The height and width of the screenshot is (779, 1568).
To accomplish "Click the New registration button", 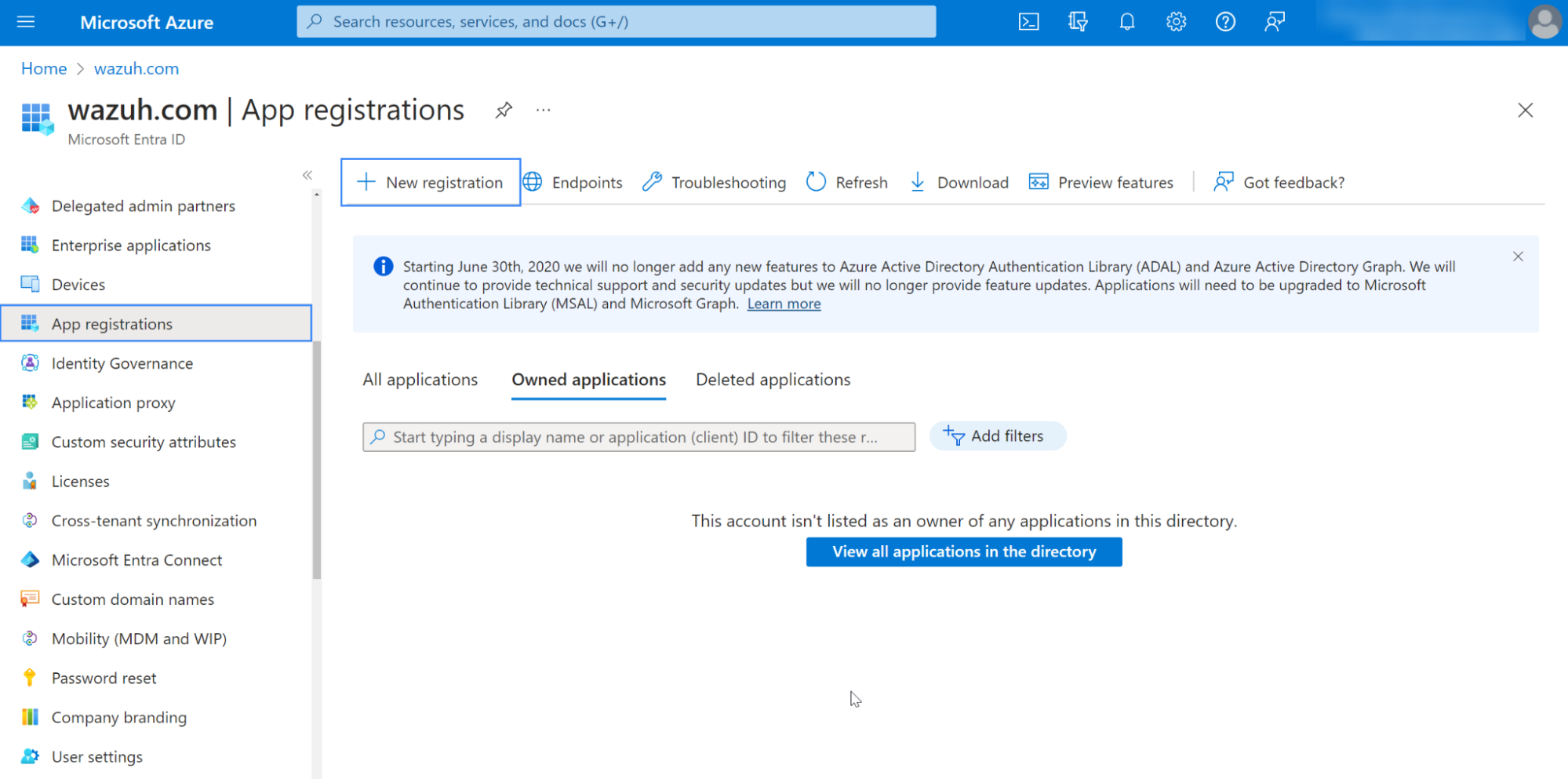I will tap(431, 183).
